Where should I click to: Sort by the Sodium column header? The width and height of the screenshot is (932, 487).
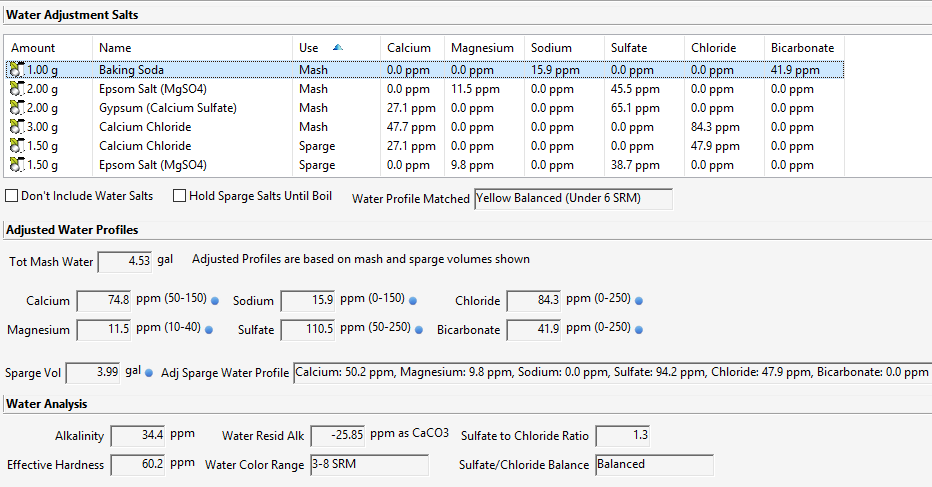point(565,48)
